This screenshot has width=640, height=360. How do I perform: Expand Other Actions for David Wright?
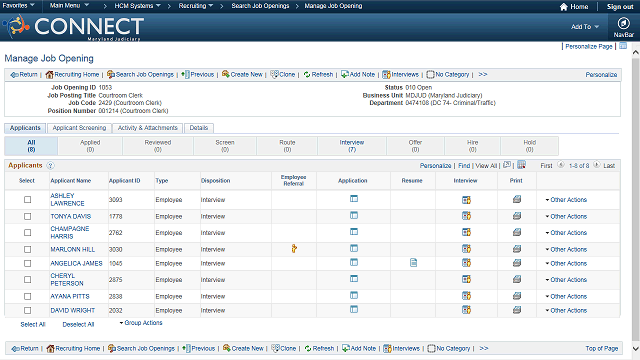point(566,311)
